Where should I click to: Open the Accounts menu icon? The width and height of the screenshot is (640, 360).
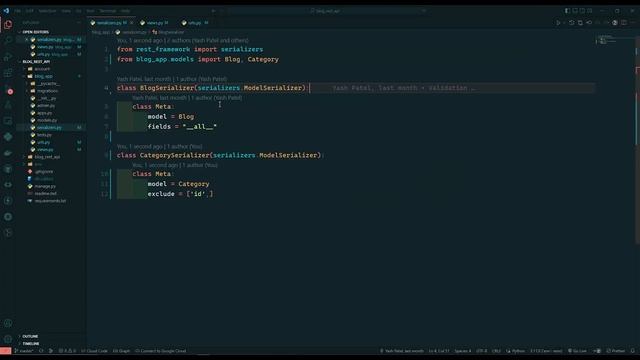[x=8, y=323]
